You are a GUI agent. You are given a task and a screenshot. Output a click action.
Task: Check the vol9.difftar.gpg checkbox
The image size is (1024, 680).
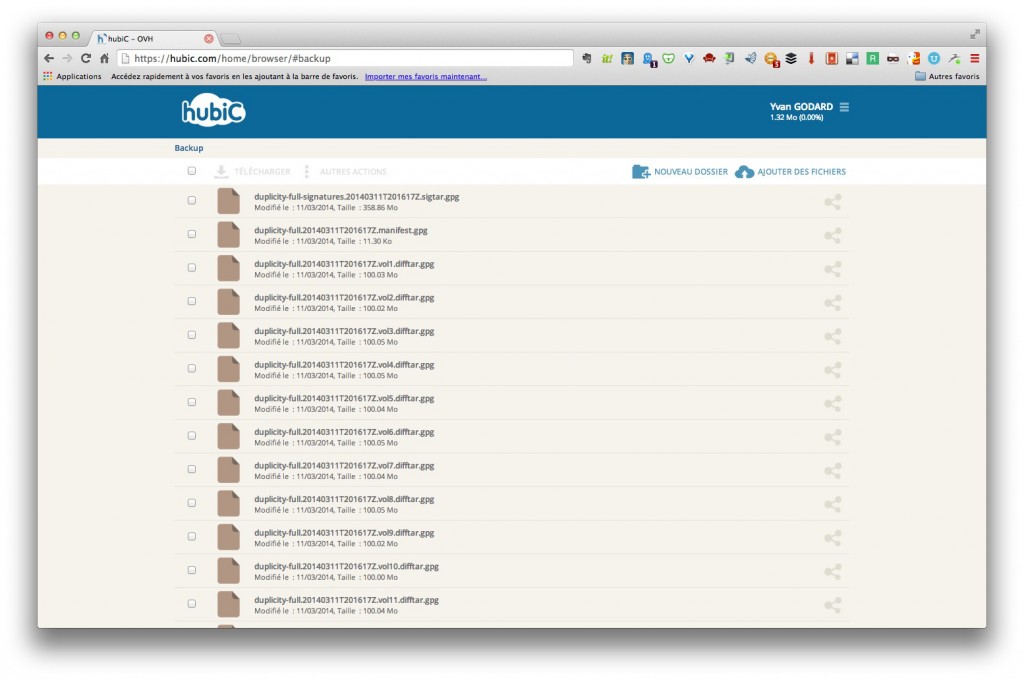[191, 536]
